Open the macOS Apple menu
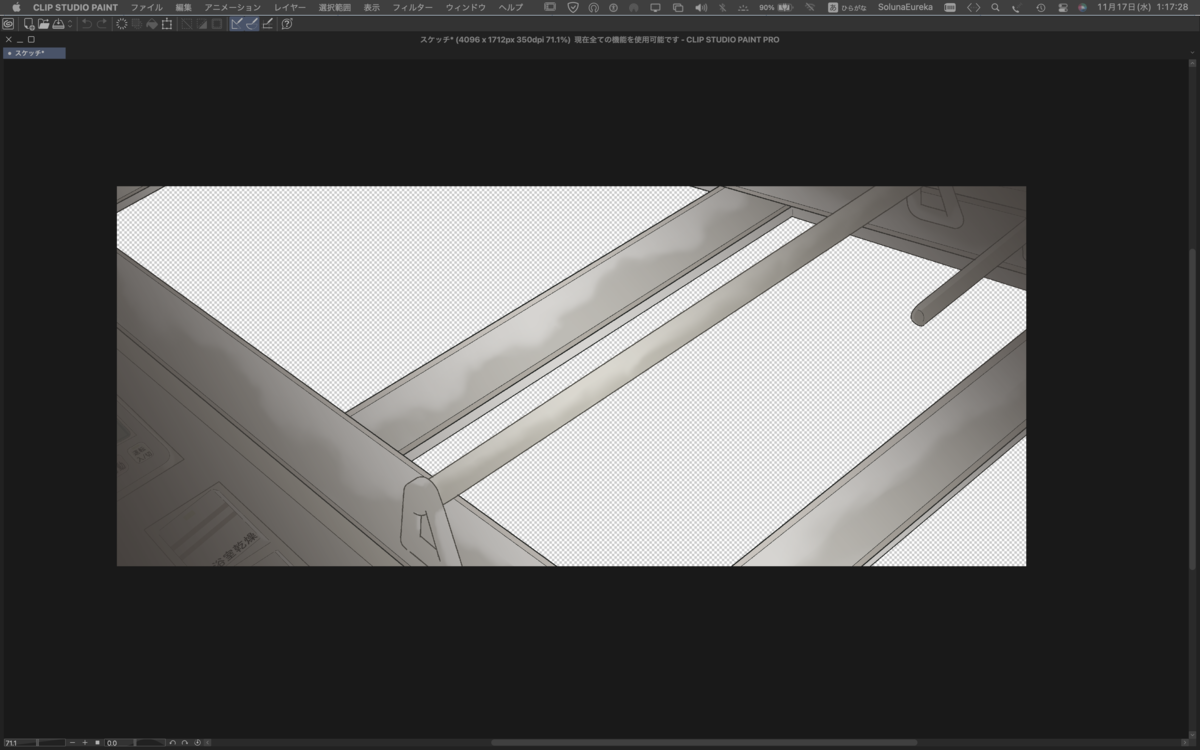 pos(16,7)
